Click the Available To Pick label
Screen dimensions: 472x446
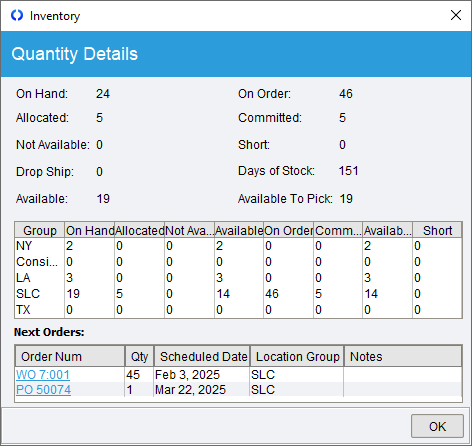(285, 199)
